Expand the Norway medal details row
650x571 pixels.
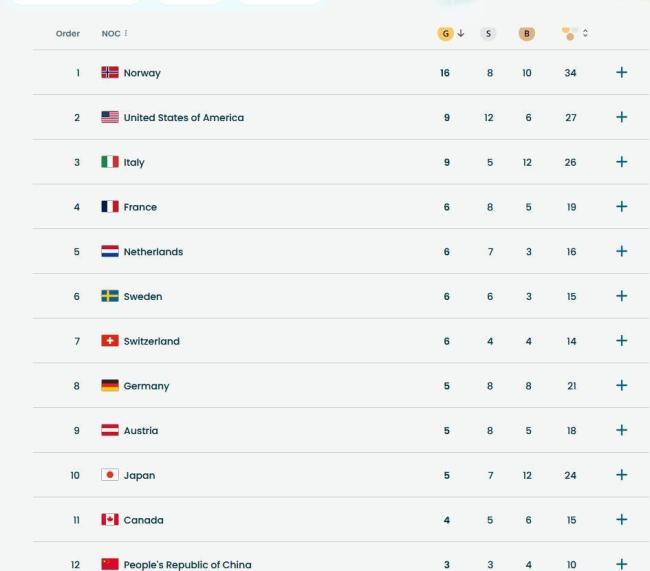(622, 73)
